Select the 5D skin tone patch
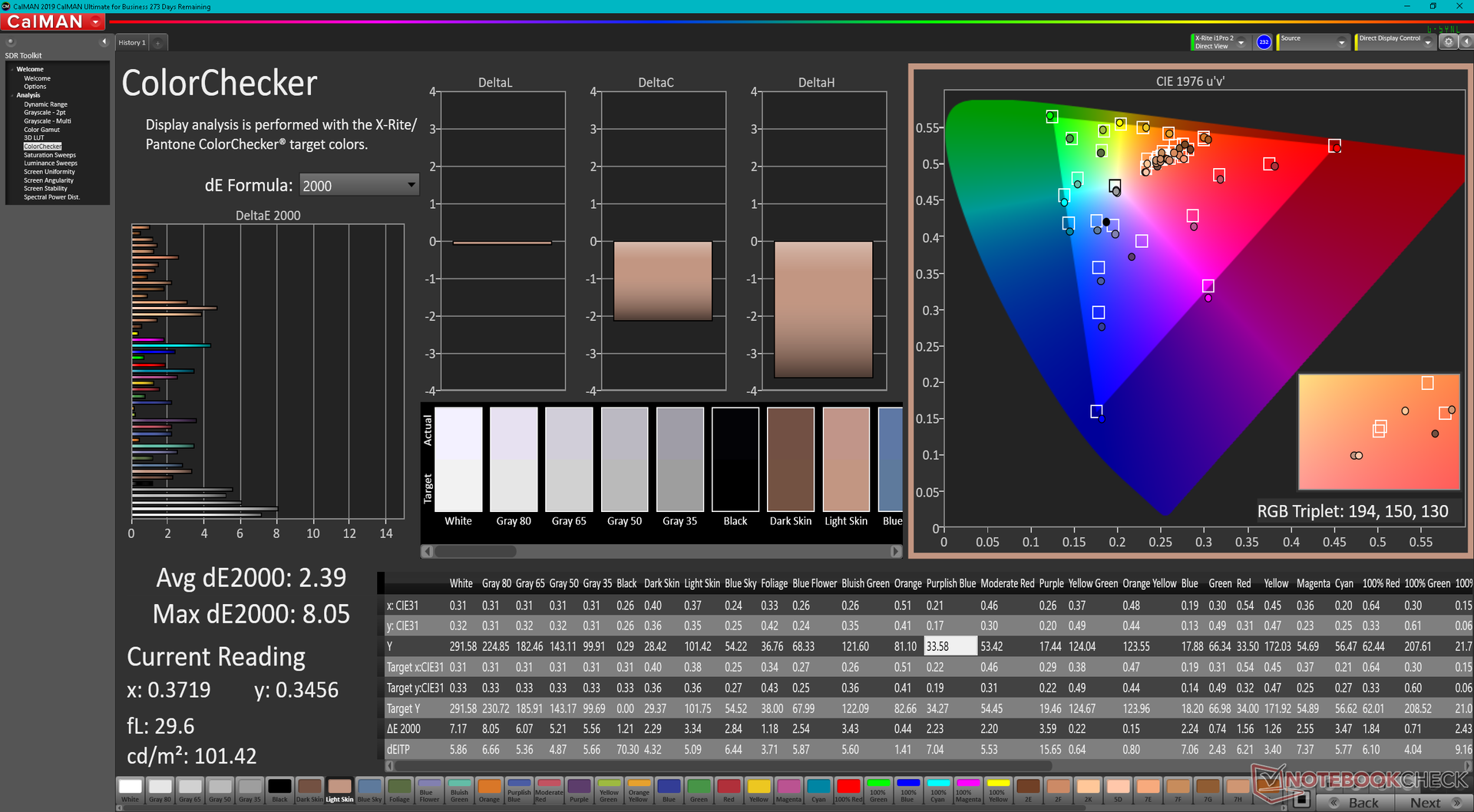1474x812 pixels. tap(1118, 791)
